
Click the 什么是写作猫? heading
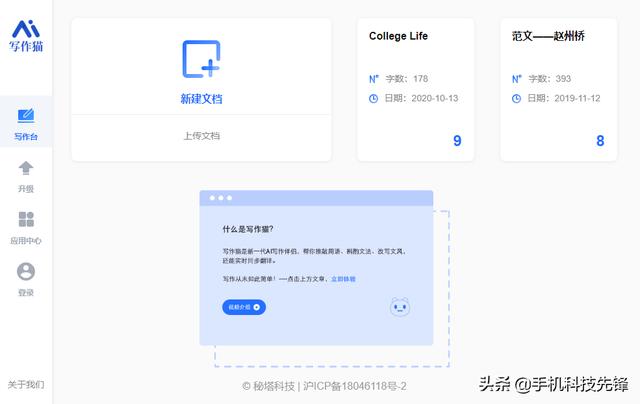tap(248, 229)
